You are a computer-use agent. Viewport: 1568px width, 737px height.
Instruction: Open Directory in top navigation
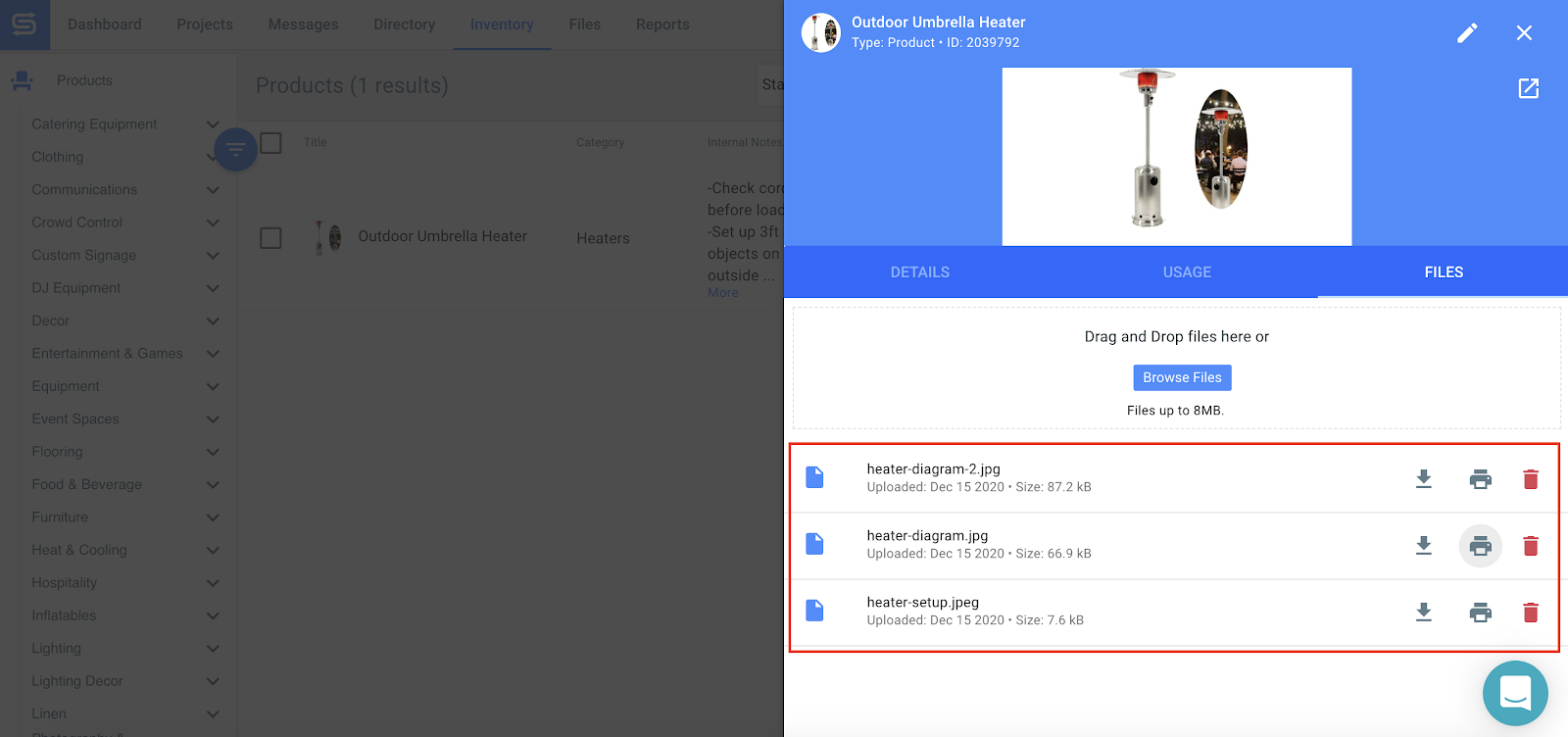tap(404, 25)
